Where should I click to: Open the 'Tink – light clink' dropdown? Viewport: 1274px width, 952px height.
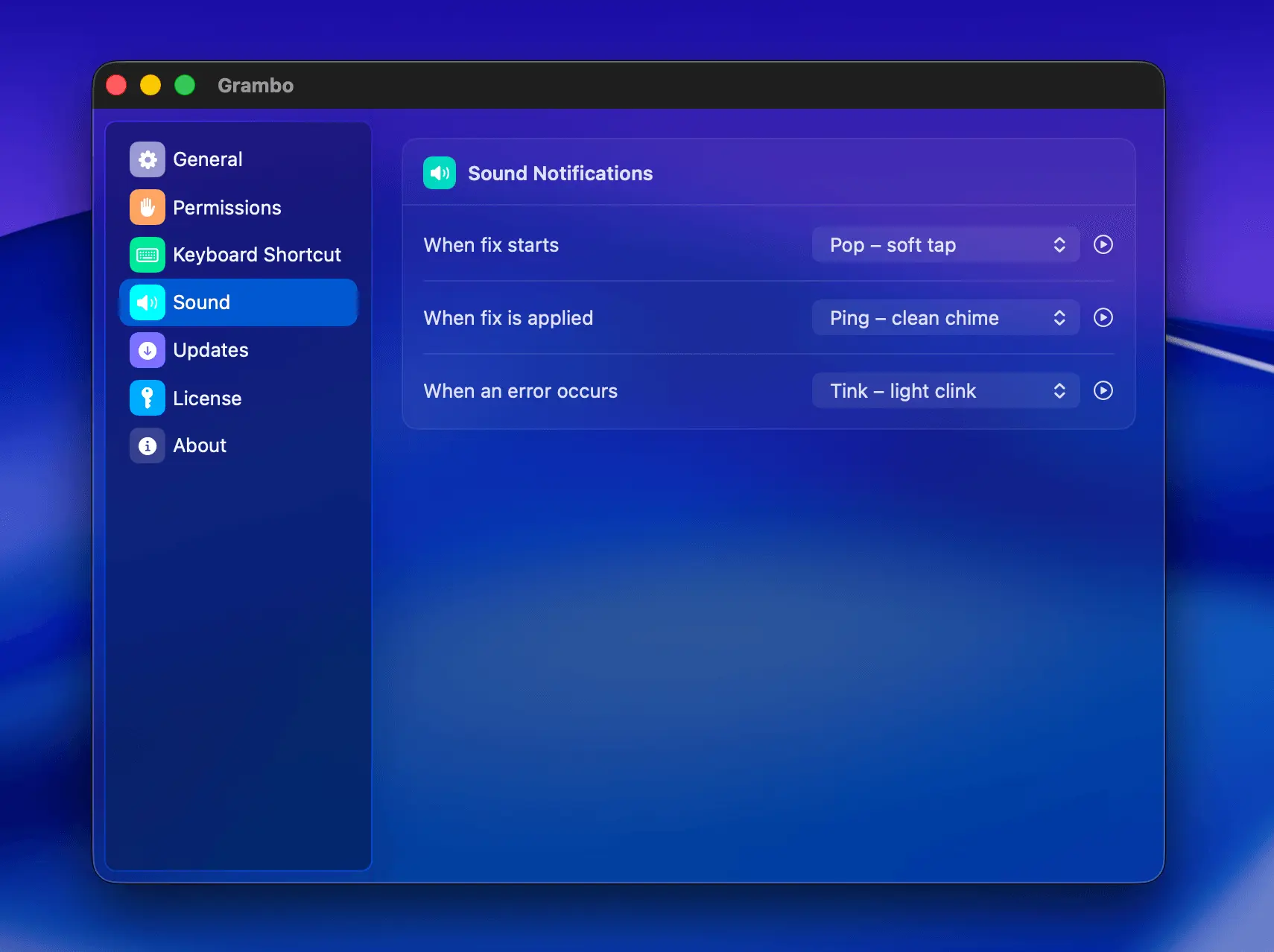pyautogui.click(x=945, y=390)
